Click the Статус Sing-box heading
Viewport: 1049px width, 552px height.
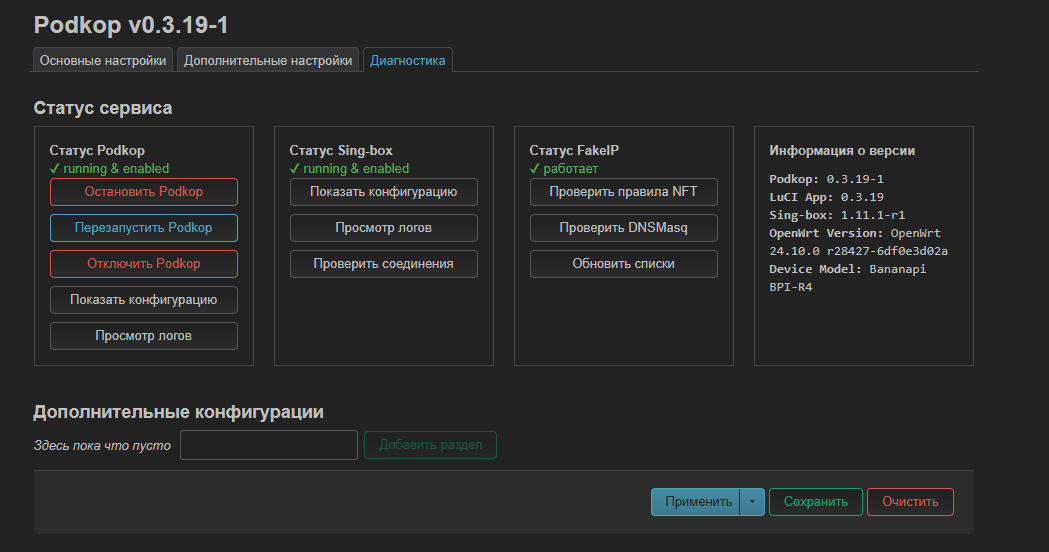tap(341, 151)
